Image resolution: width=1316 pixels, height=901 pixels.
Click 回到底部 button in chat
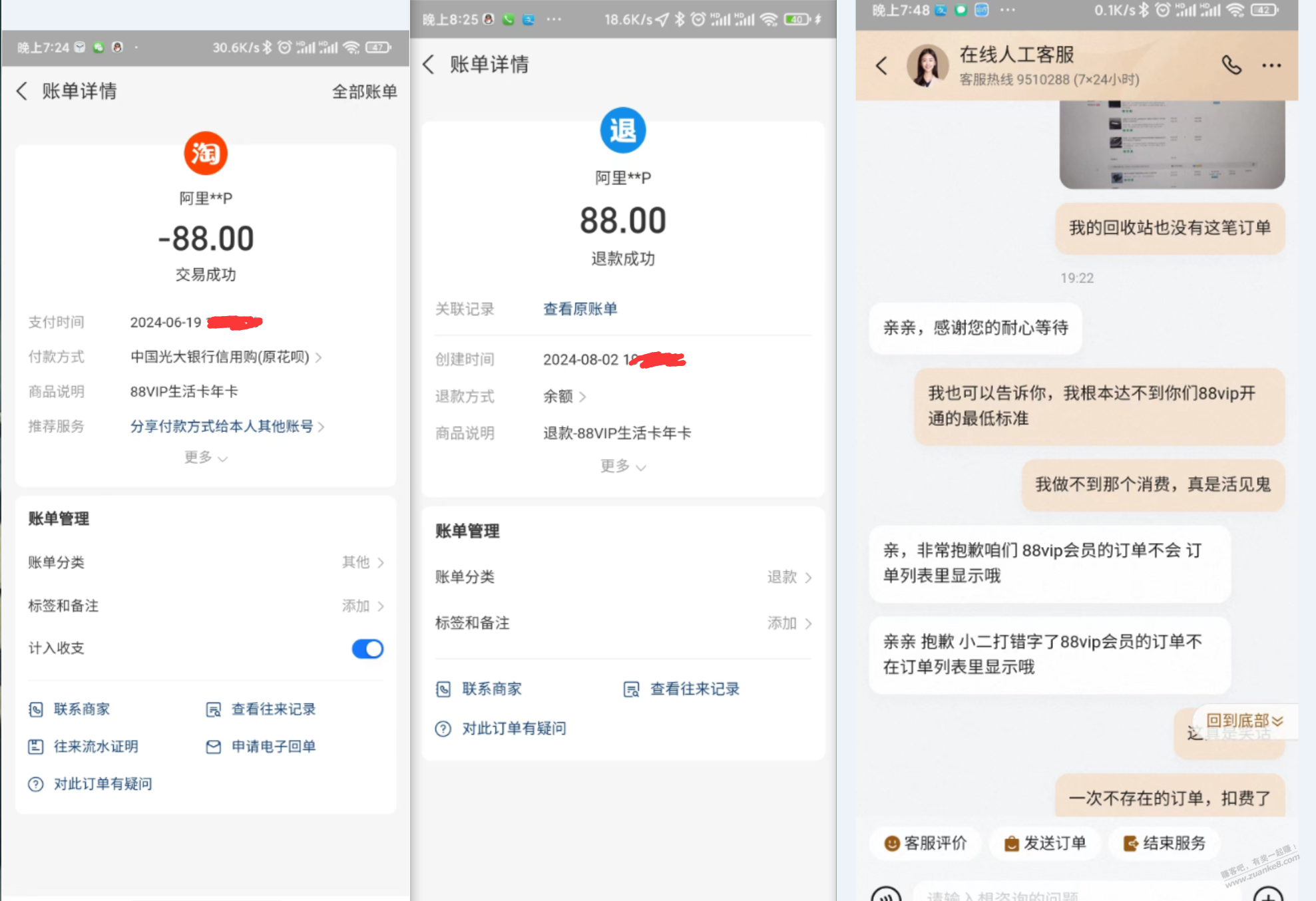click(1244, 721)
